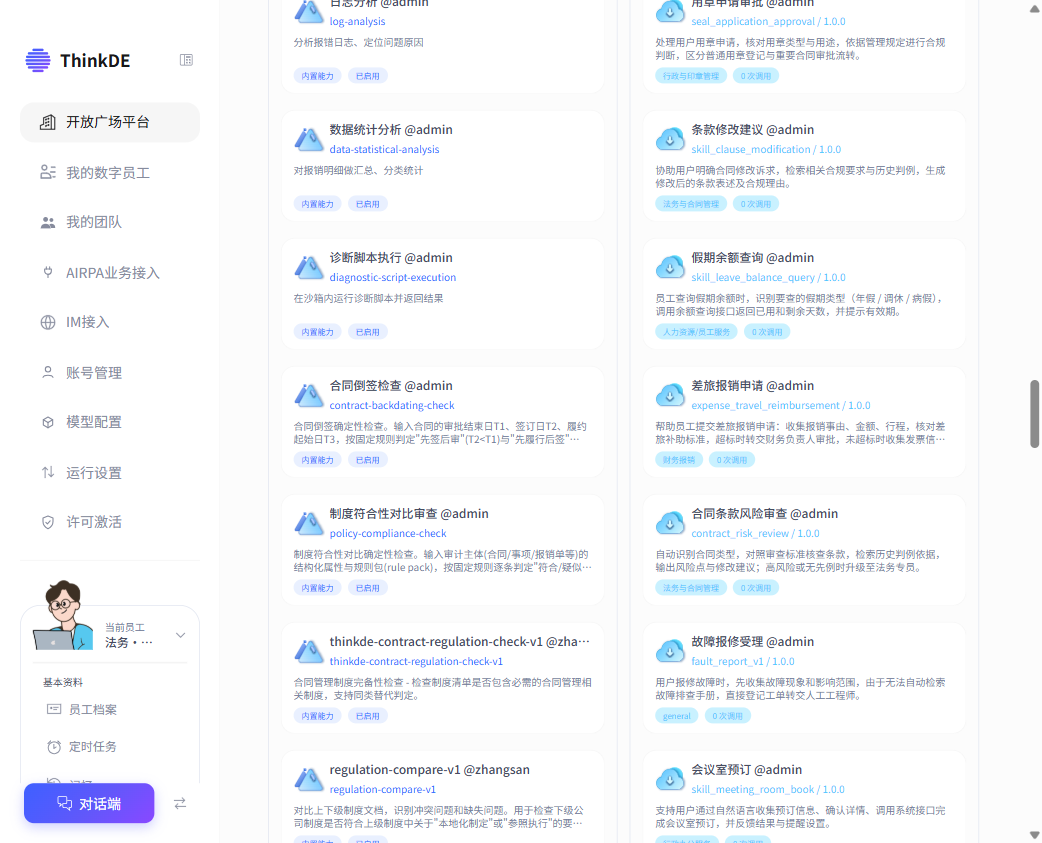Viewport: 1042px width, 843px height.
Task: Click the scrollbar down arrow
Action: click(1034, 835)
